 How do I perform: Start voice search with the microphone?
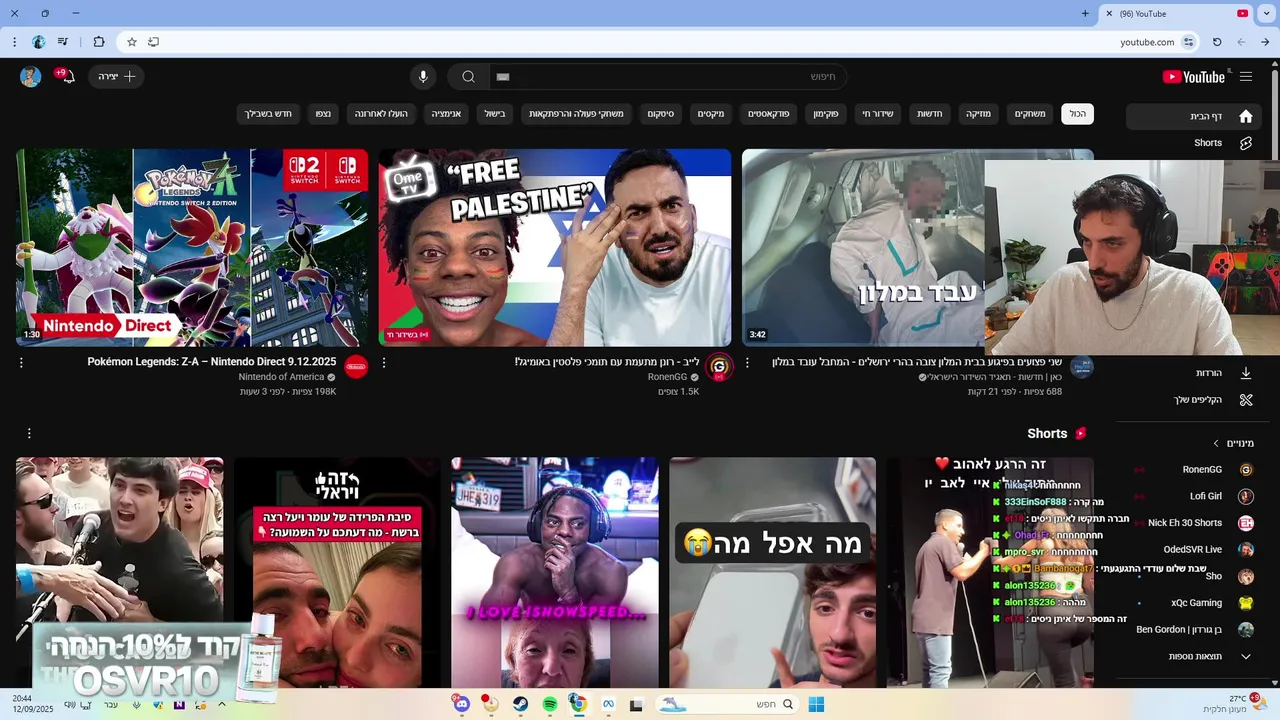click(x=423, y=77)
